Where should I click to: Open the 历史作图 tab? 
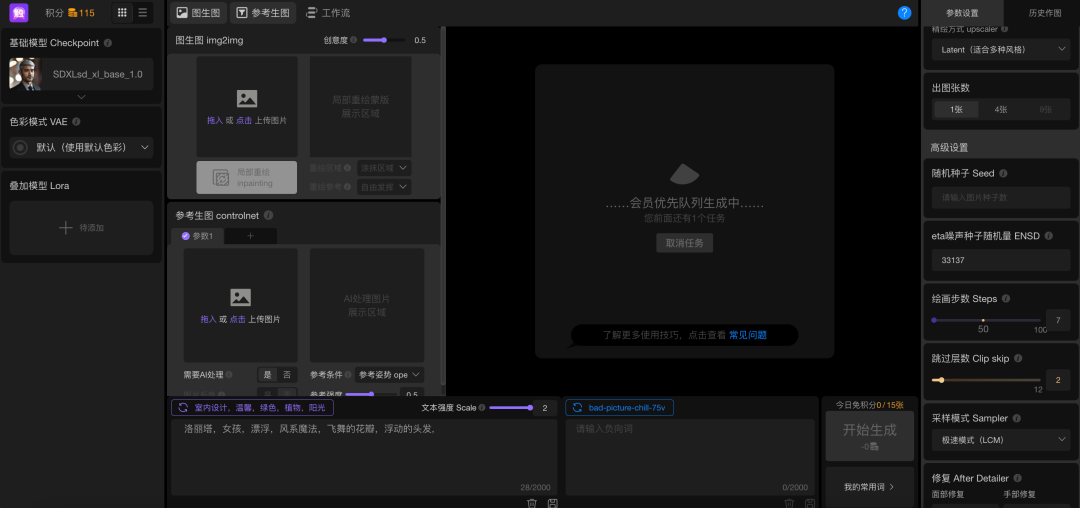(x=1044, y=13)
